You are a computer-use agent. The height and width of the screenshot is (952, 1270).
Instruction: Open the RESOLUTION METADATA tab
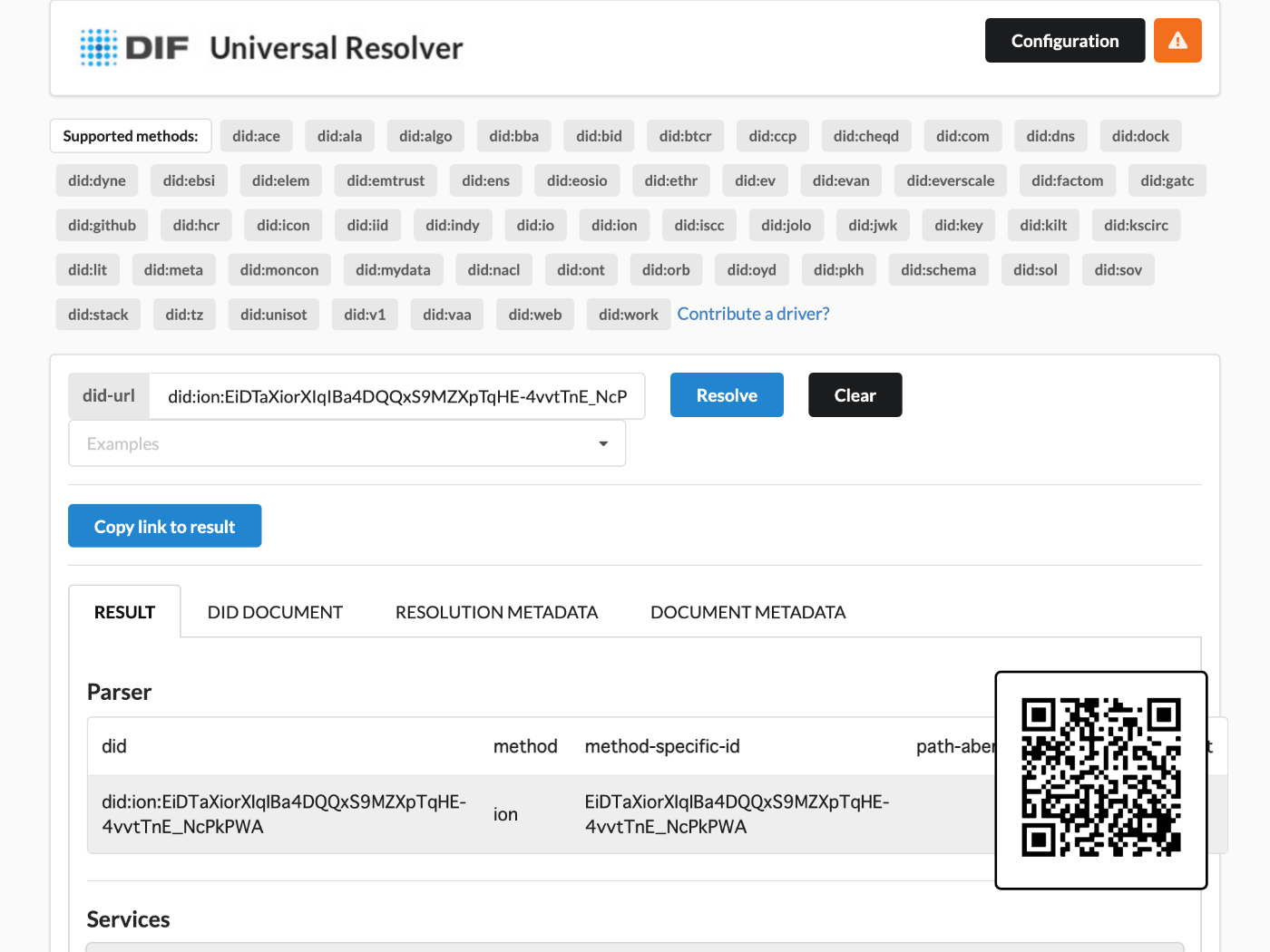click(496, 612)
